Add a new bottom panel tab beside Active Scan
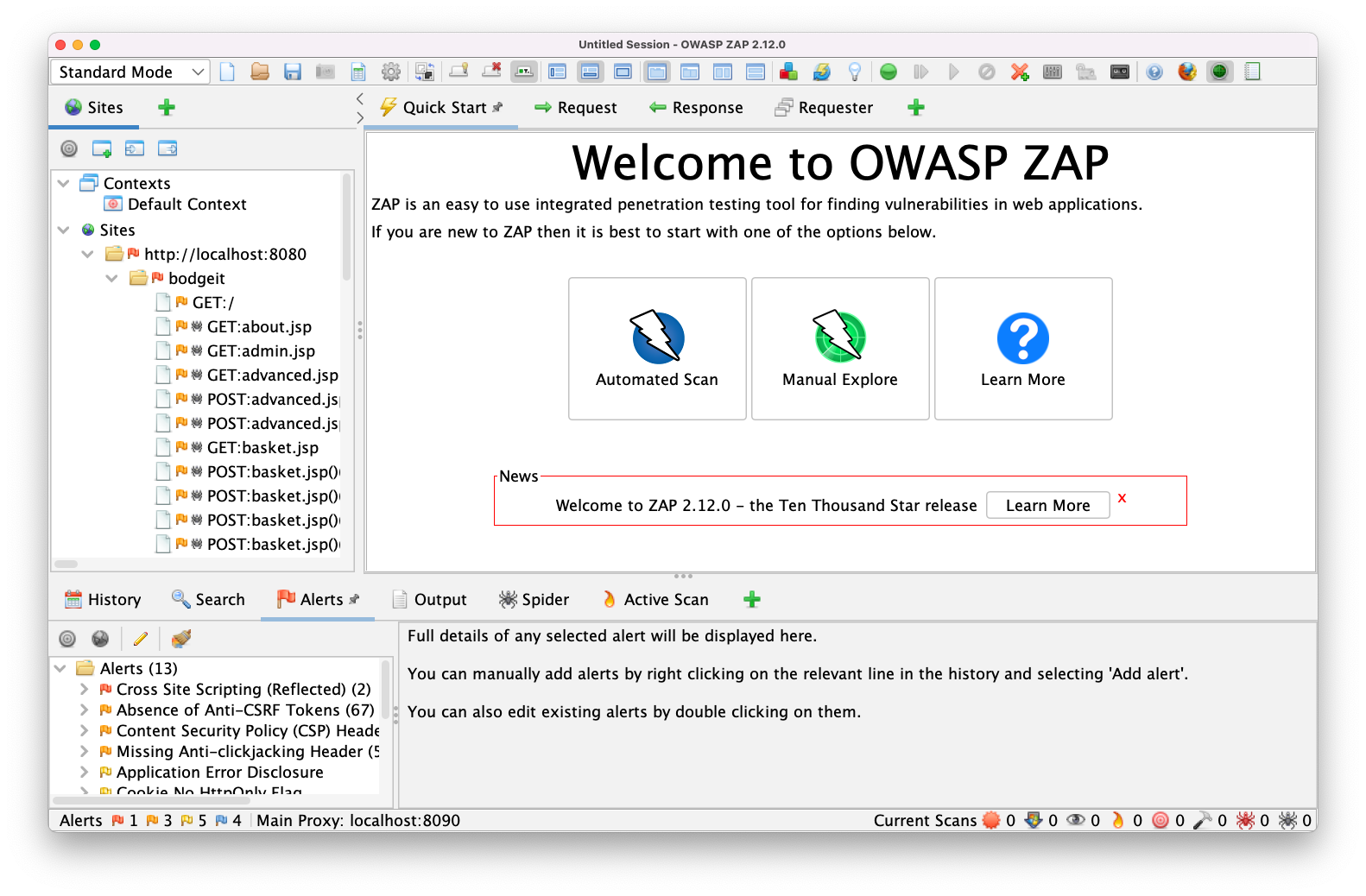1366x896 pixels. coord(752,599)
